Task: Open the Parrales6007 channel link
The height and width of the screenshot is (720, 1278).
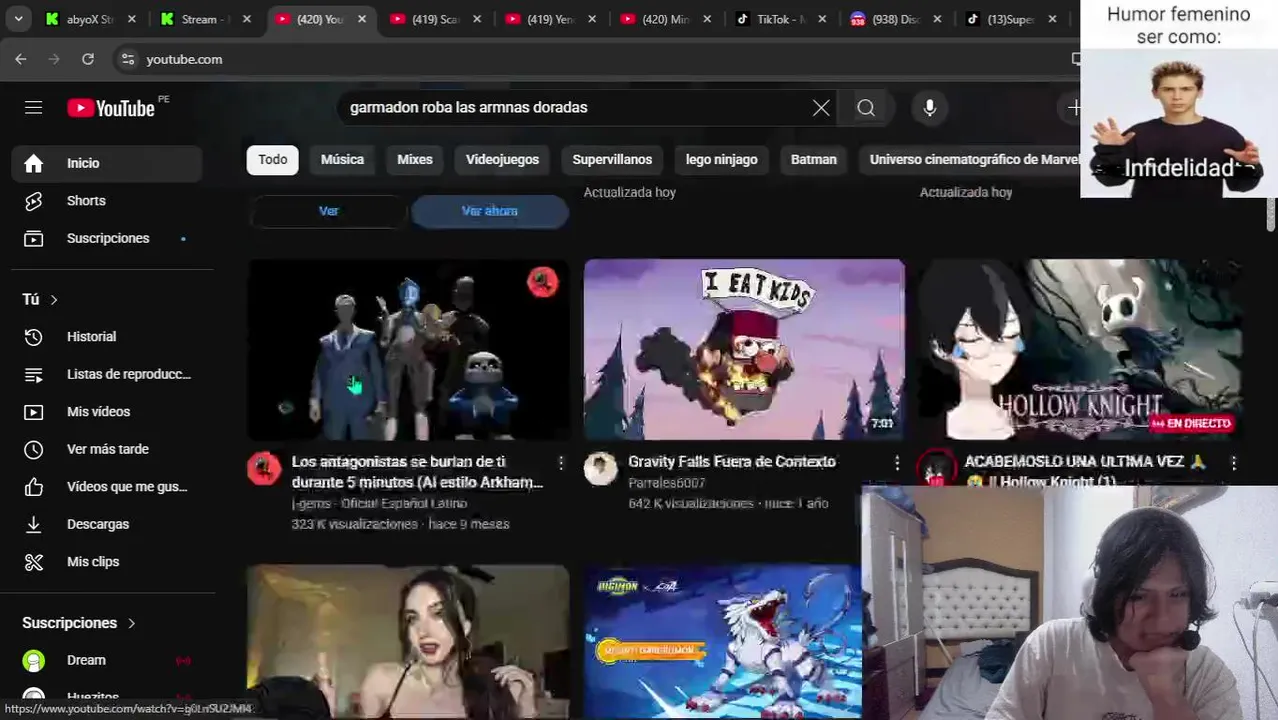Action: click(667, 483)
